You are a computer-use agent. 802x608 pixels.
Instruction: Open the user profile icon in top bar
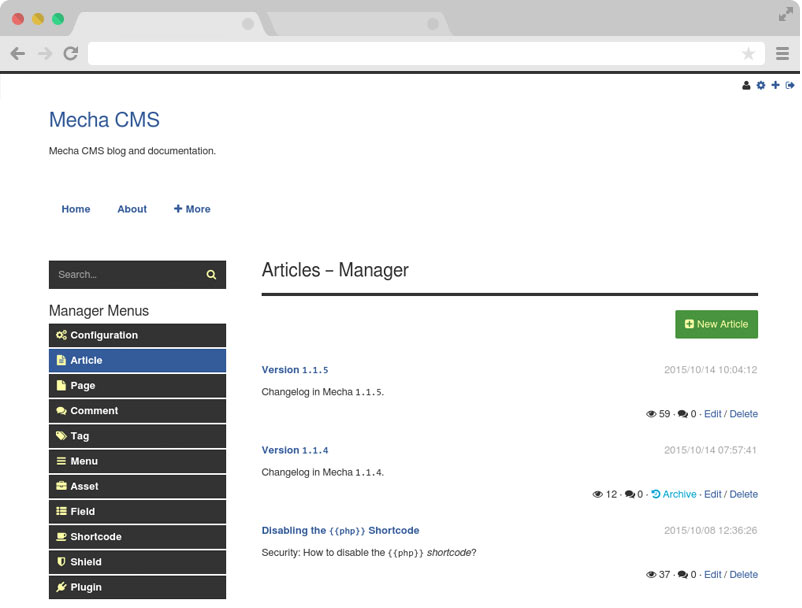(x=746, y=85)
